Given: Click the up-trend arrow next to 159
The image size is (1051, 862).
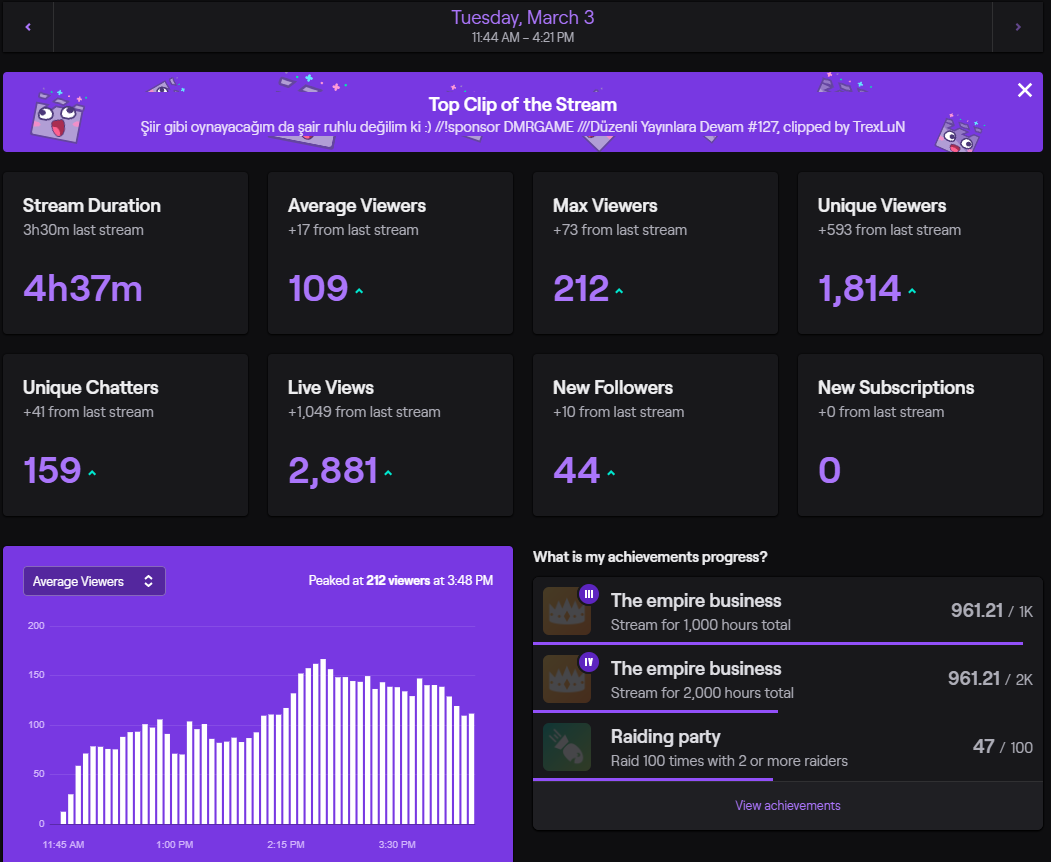Looking at the screenshot, I should tap(92, 473).
